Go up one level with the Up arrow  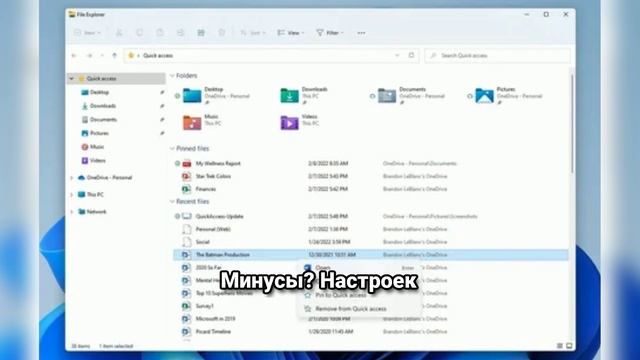pos(114,56)
